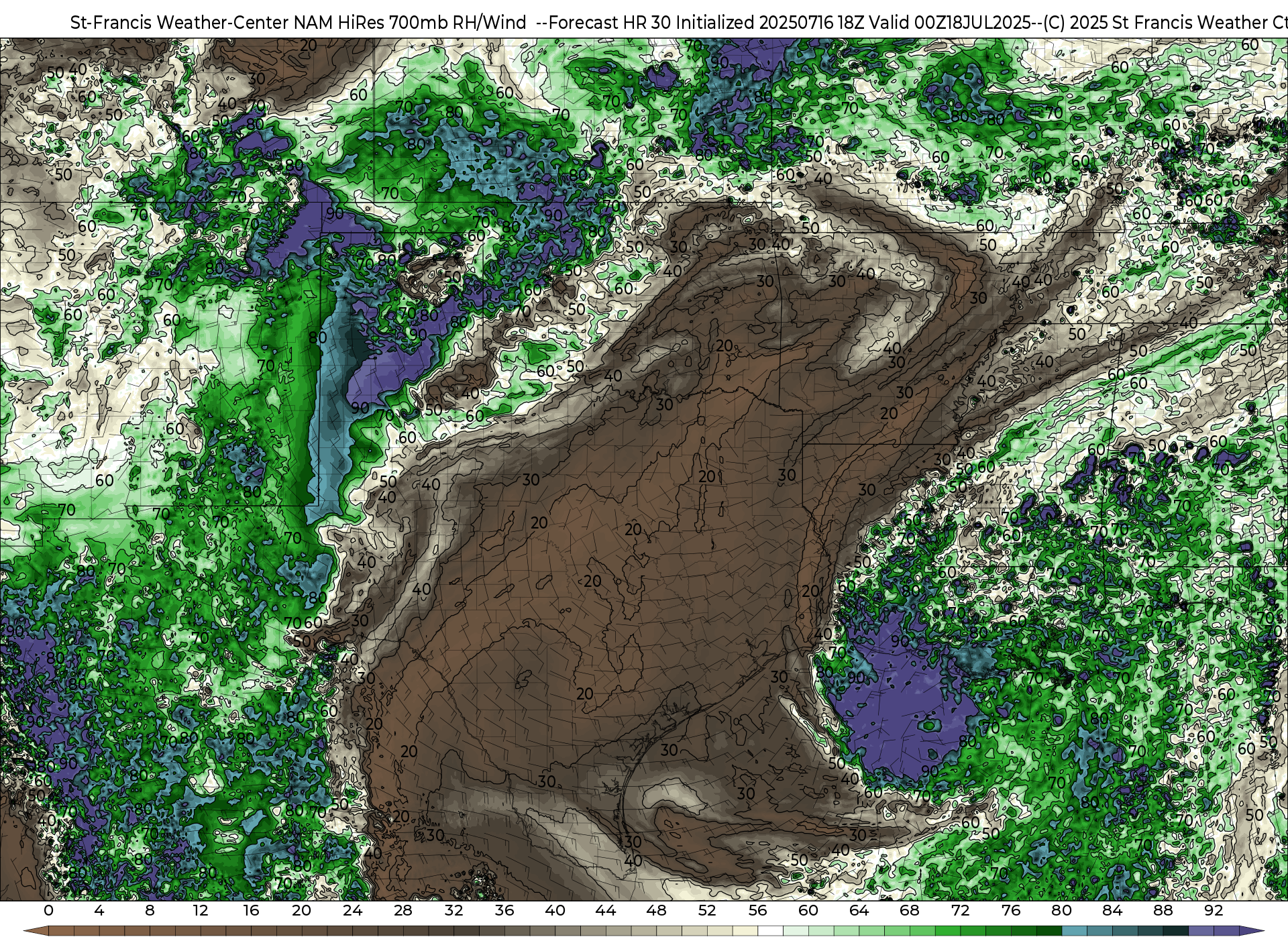The width and height of the screenshot is (1288, 939).
Task: Click the right purple arrow end of colorbar
Action: tap(1250, 931)
